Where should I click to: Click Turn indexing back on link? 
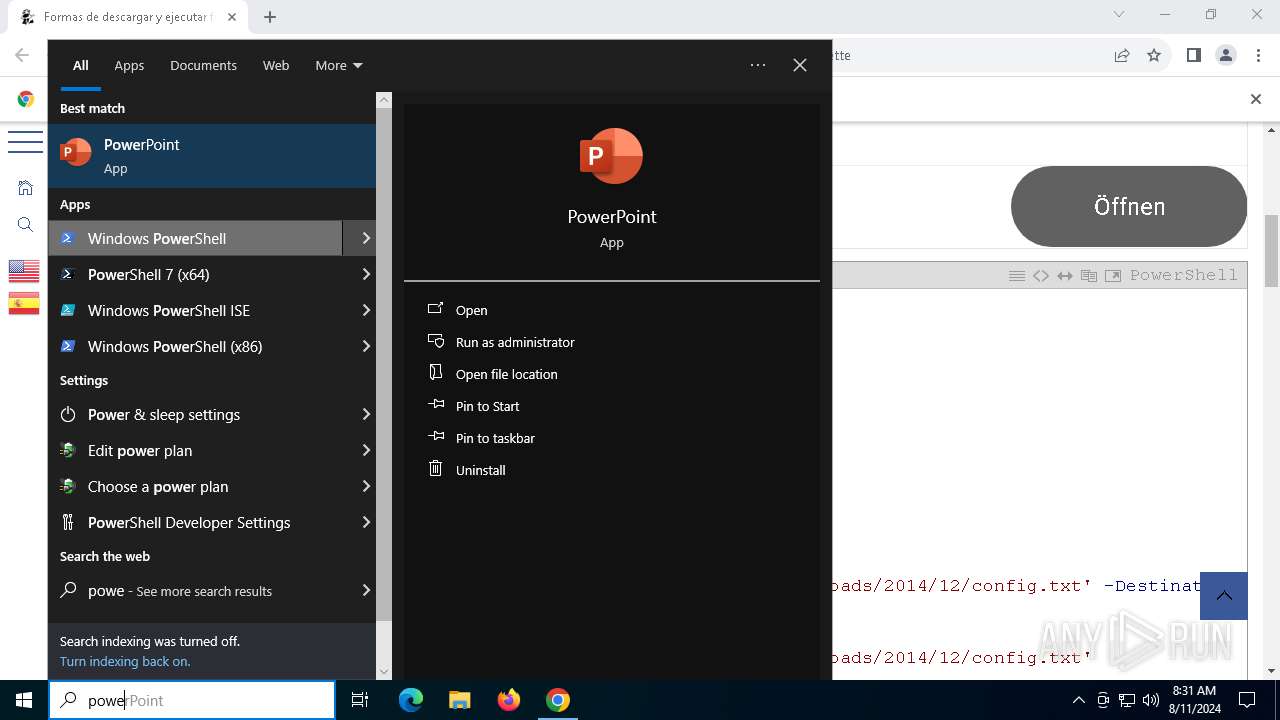pos(125,661)
